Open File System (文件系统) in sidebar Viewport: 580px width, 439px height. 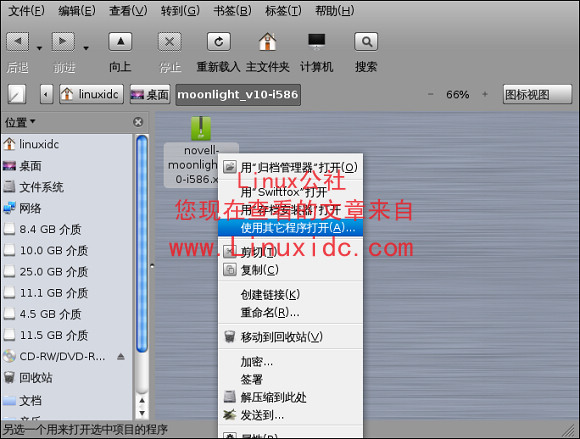67,187
